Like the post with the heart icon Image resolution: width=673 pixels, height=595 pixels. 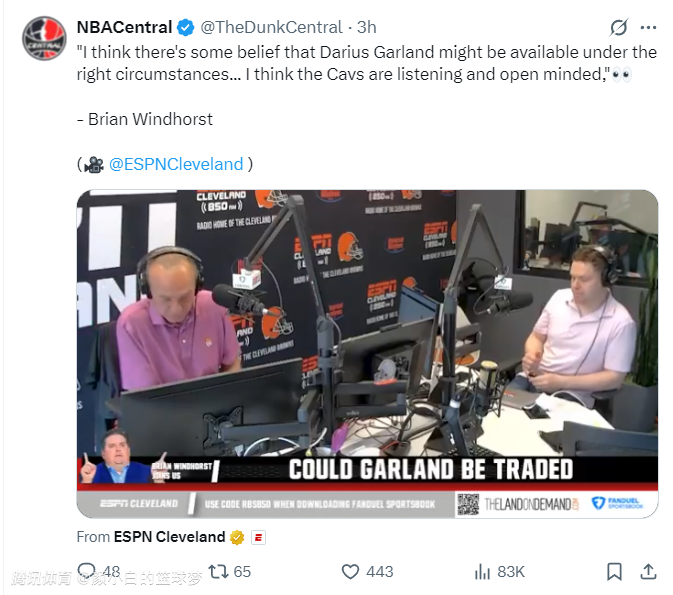[x=350, y=572]
